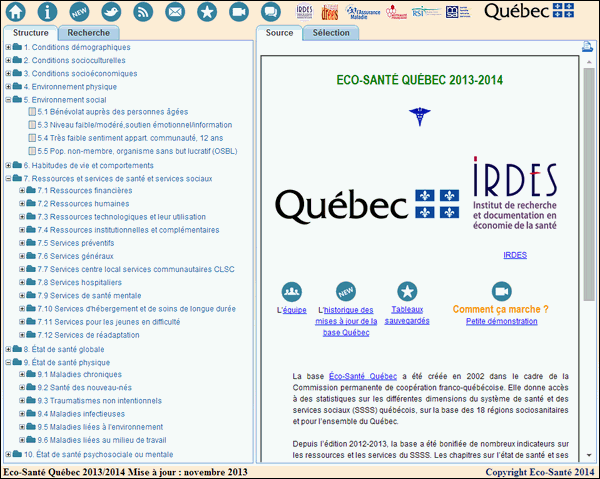Open the Information icon
The height and width of the screenshot is (479, 600).
pos(47,11)
